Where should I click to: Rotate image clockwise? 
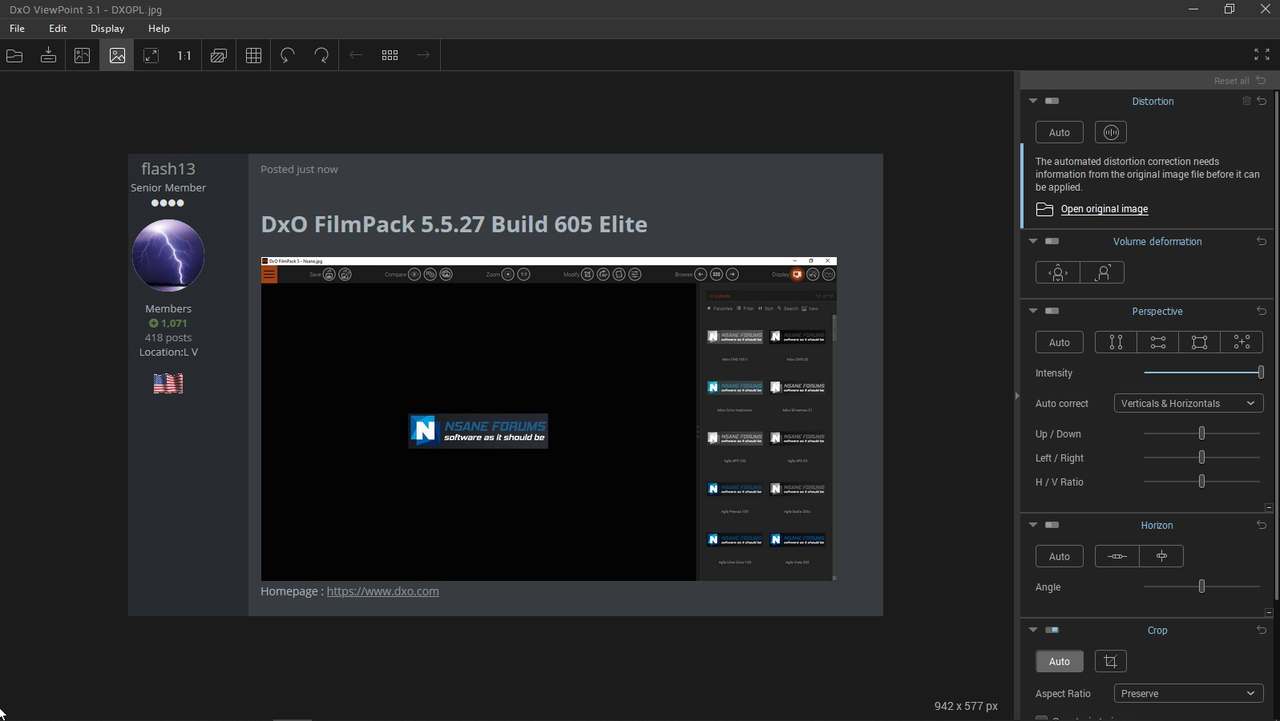point(322,56)
